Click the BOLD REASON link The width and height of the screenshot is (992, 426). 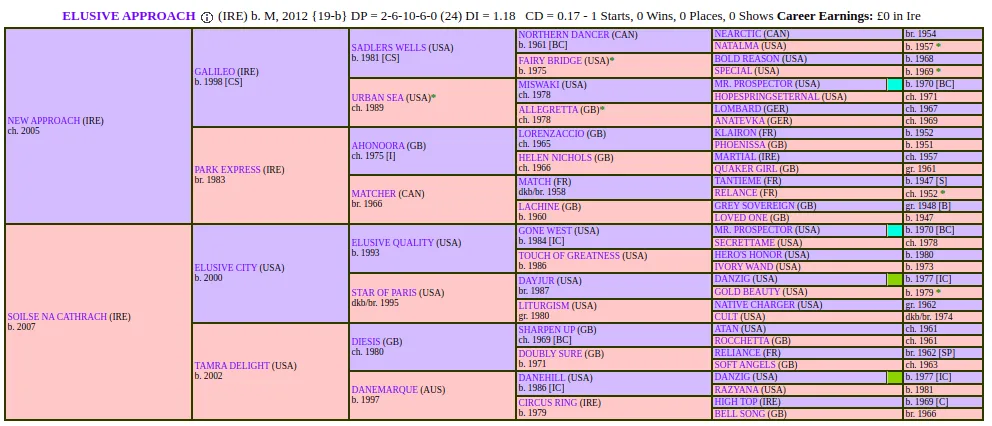[747, 58]
